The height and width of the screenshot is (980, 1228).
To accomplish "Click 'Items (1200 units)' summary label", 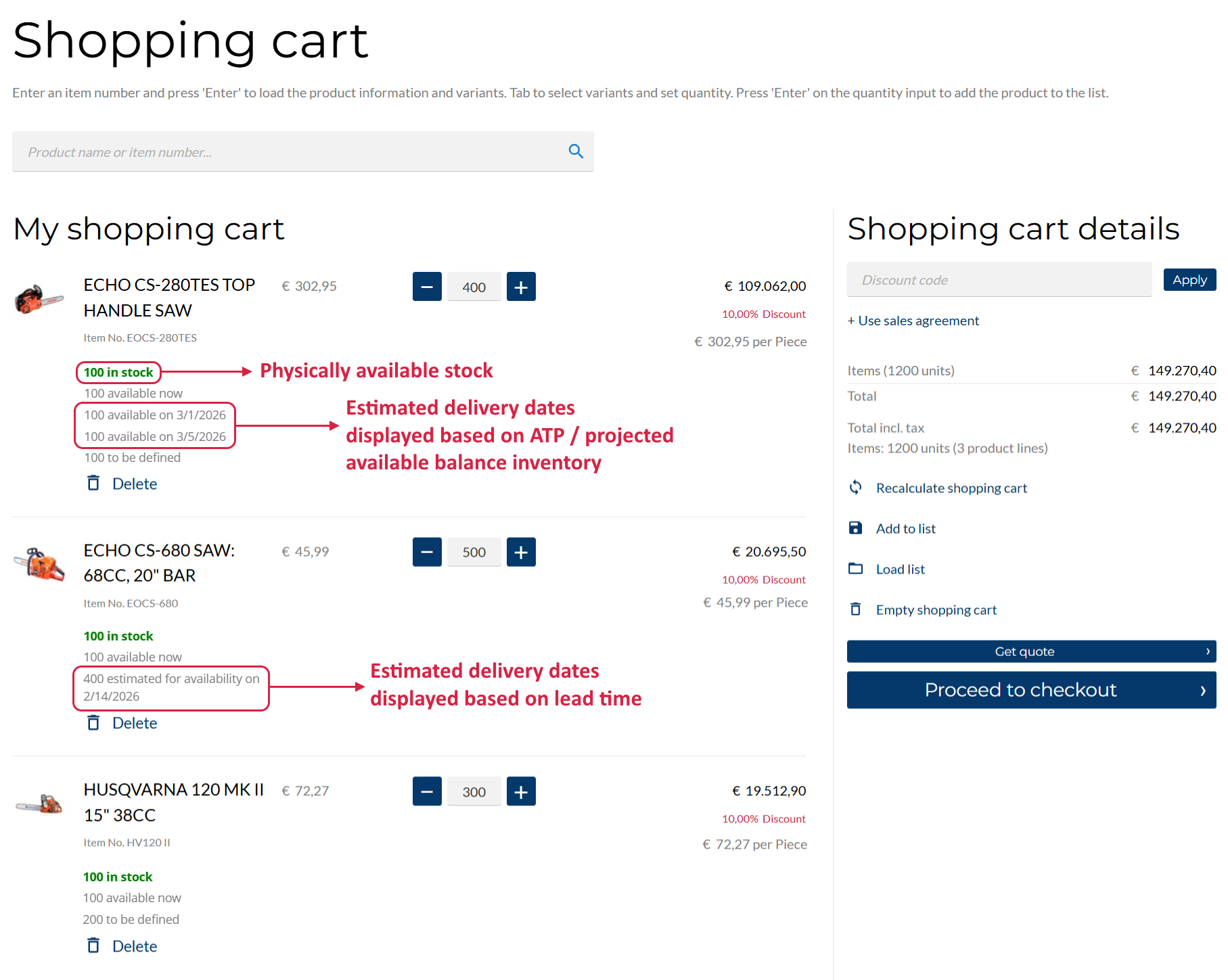I will tap(901, 371).
